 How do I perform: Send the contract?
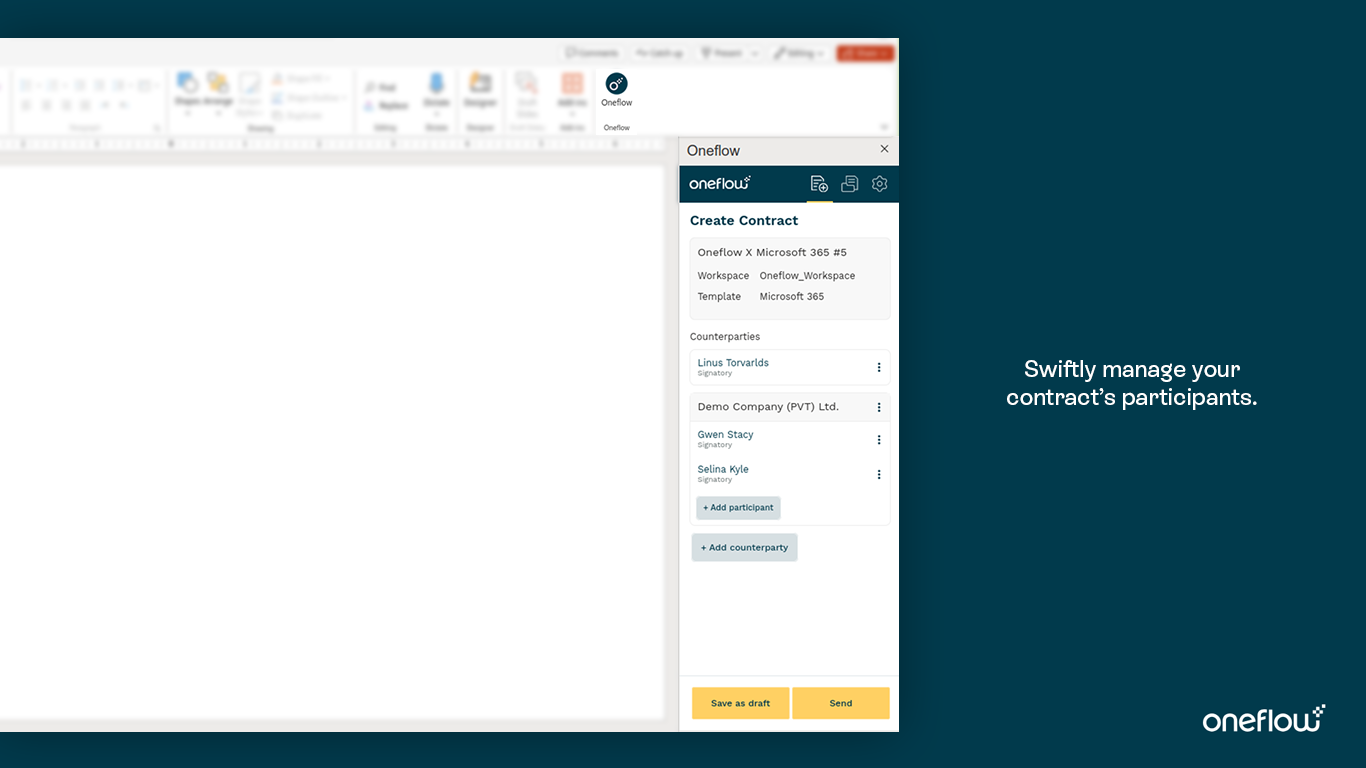[841, 703]
